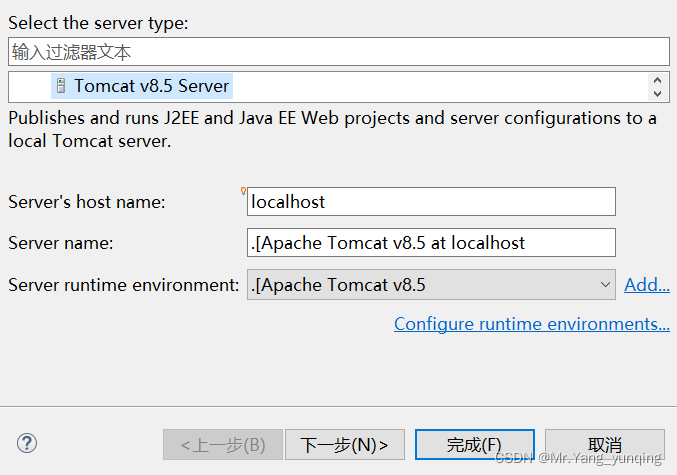
Task: Click the Server's host name field
Action: pyautogui.click(x=431, y=202)
